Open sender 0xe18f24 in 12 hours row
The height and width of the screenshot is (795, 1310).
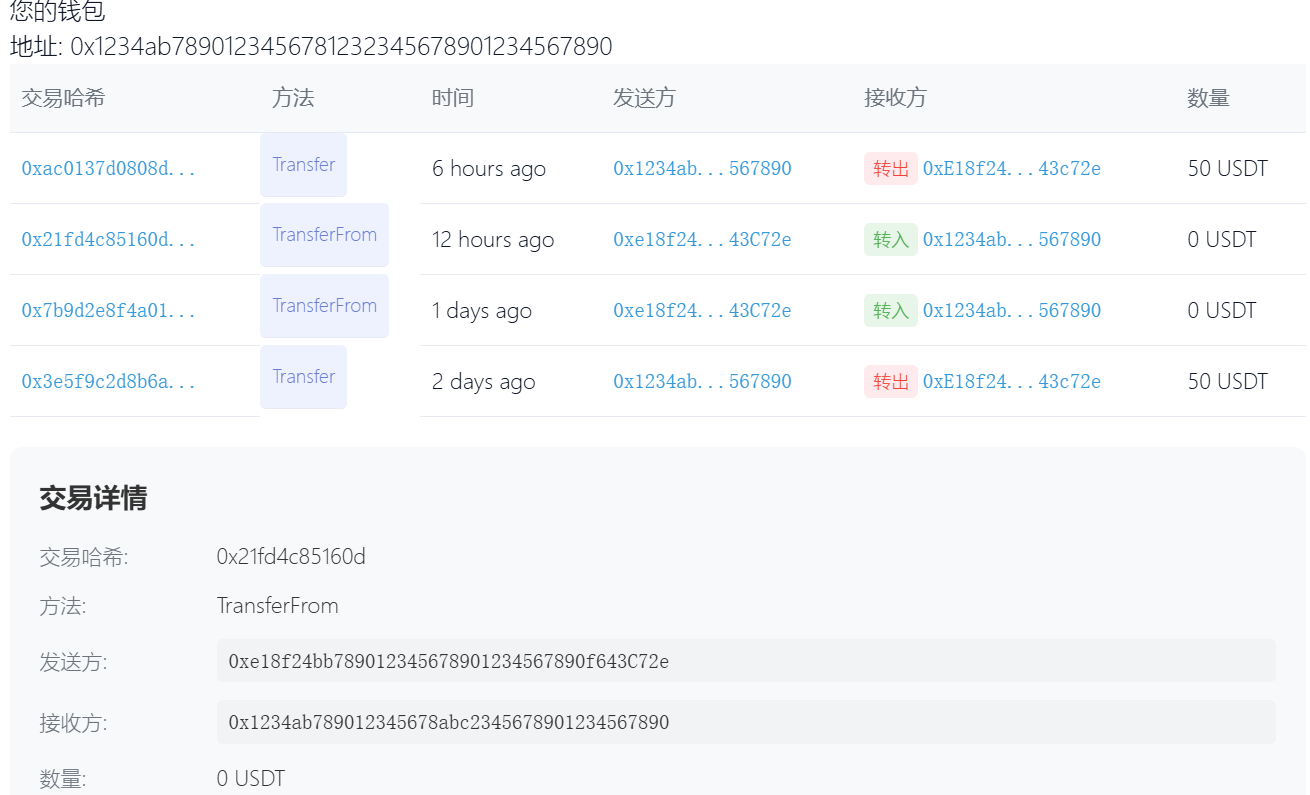[702, 239]
